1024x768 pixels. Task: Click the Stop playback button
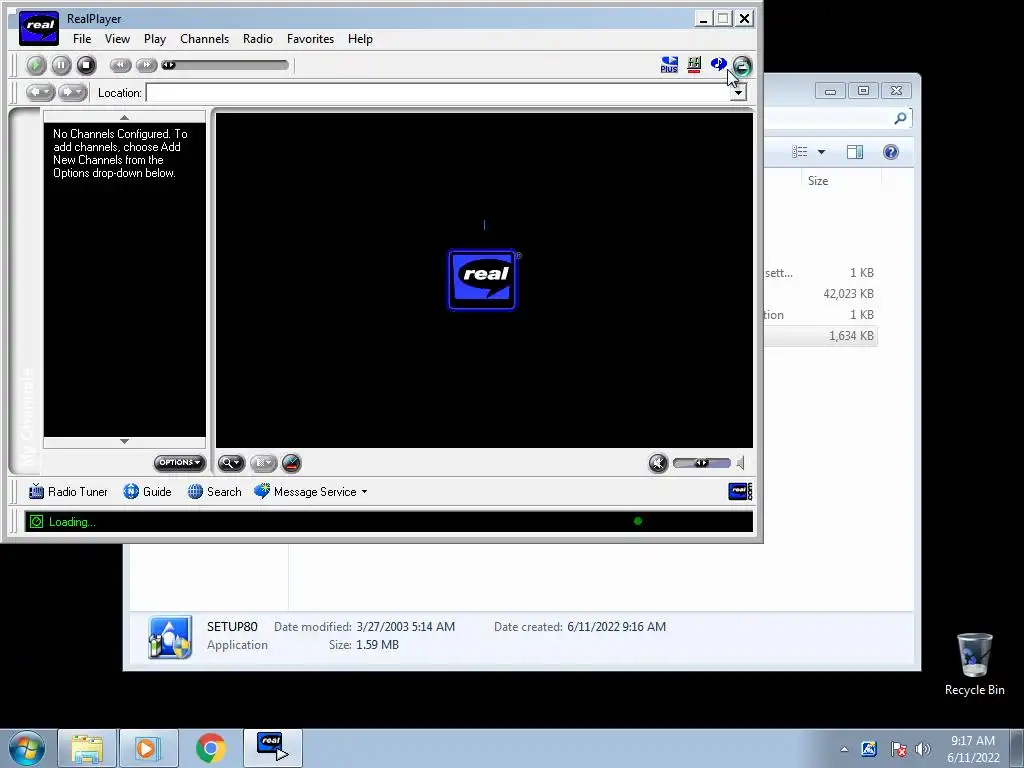click(86, 65)
